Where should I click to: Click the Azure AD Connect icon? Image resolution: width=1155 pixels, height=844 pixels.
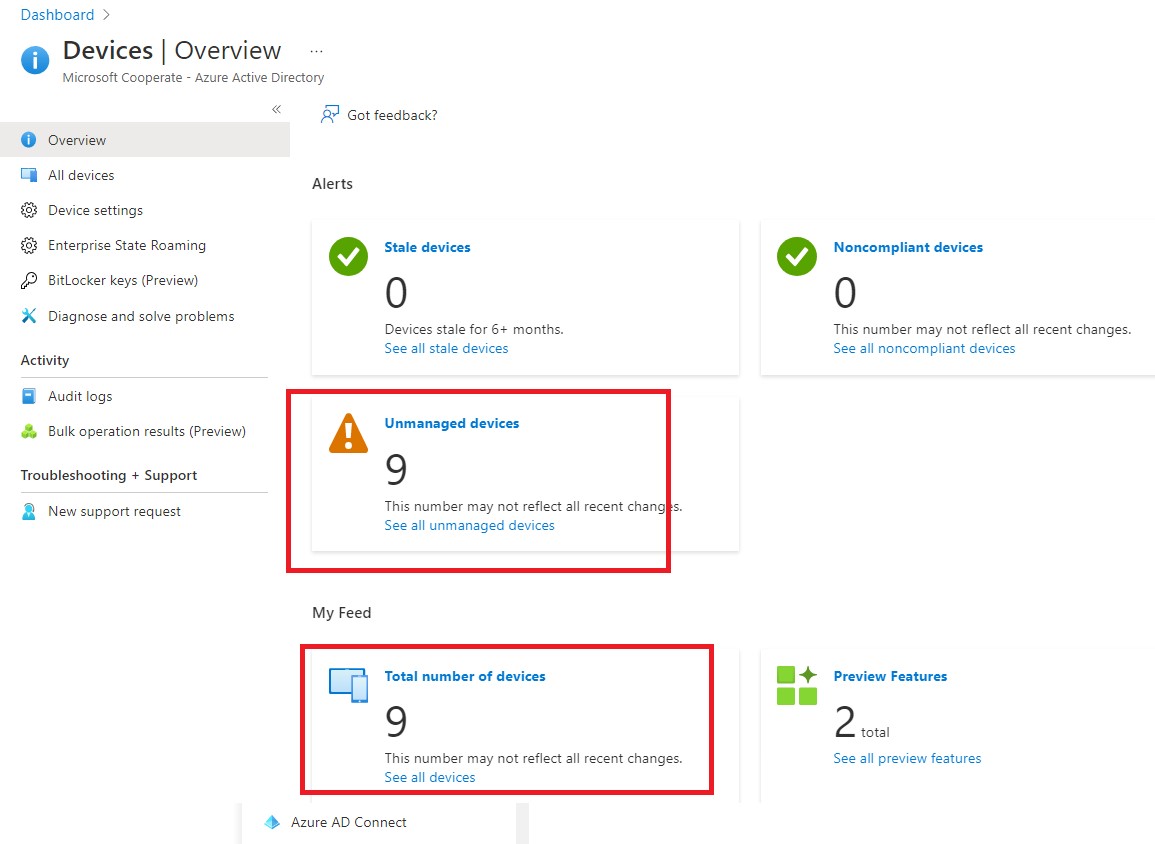pos(272,822)
